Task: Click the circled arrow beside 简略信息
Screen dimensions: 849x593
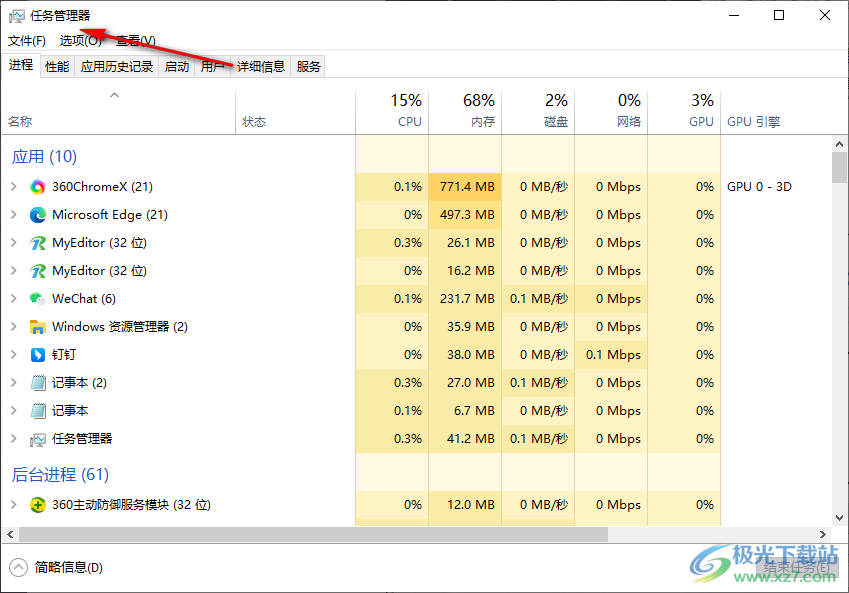Action: click(18, 568)
